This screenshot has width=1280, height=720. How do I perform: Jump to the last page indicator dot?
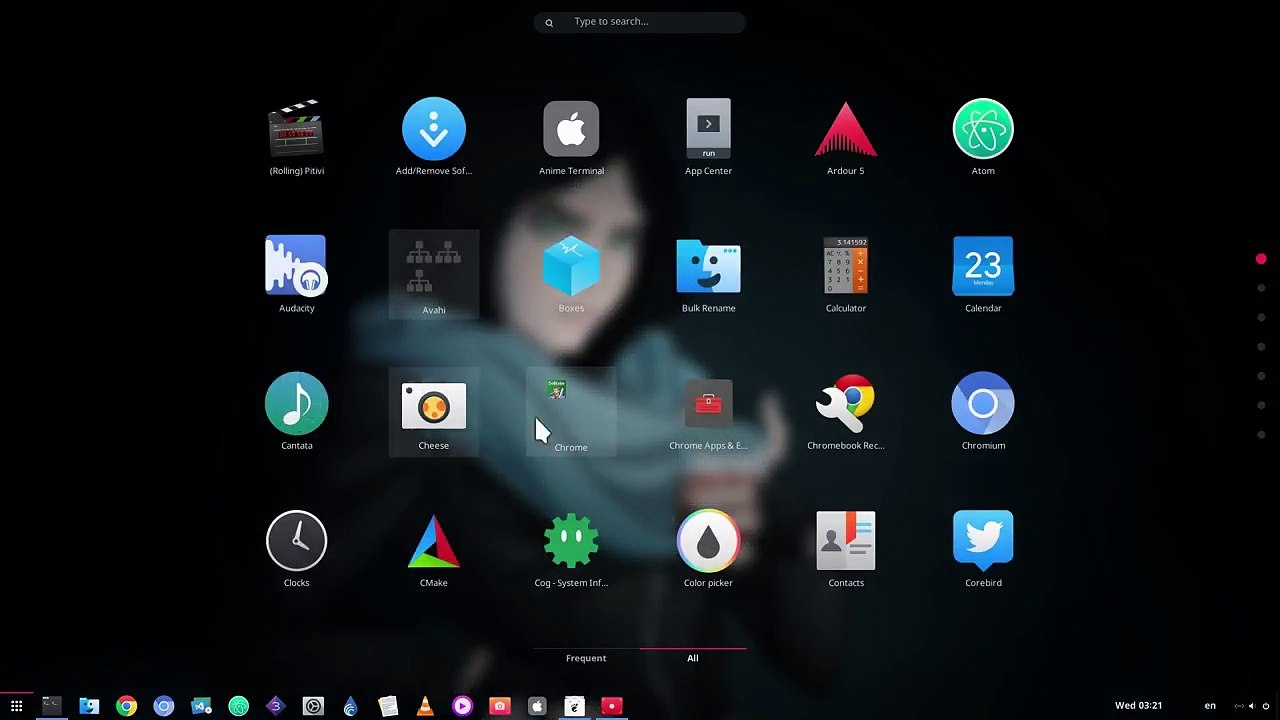[1261, 435]
